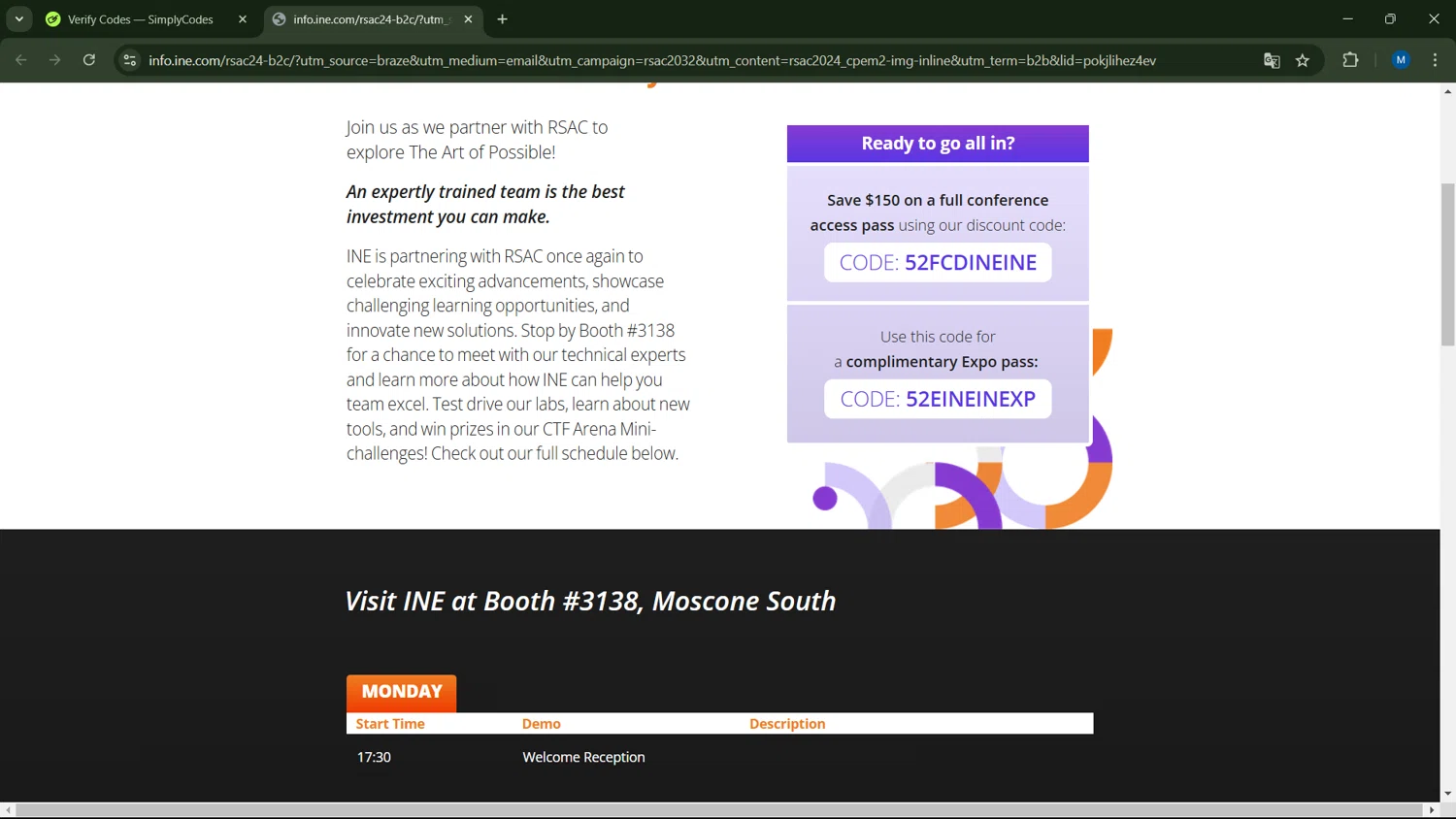Click the 17:30 start time cell
Viewport: 1456px width, 819px height.
pos(374,757)
